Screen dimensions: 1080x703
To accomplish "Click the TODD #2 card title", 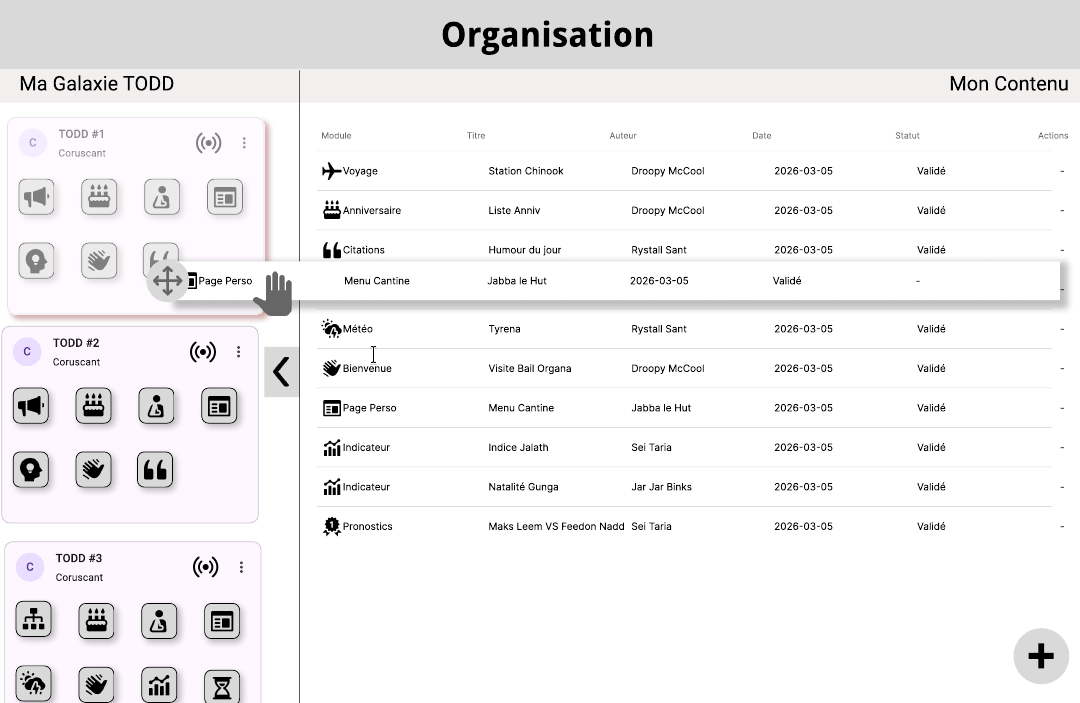I will click(76, 343).
